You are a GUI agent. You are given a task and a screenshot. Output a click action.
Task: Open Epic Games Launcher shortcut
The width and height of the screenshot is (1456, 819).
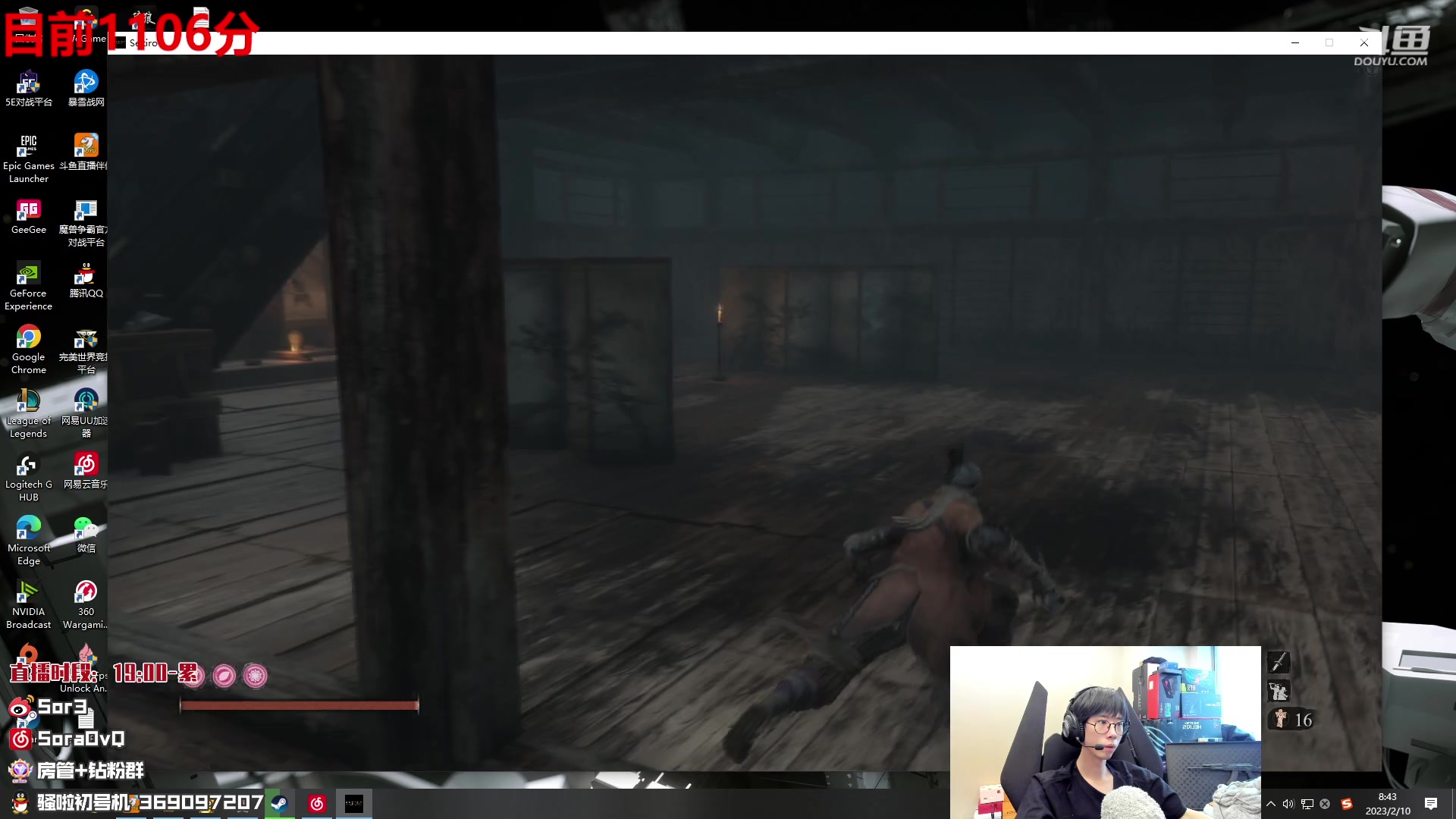(29, 158)
